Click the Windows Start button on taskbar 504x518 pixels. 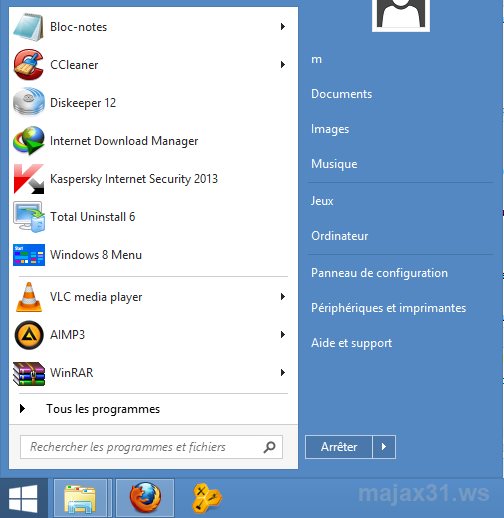point(23,498)
